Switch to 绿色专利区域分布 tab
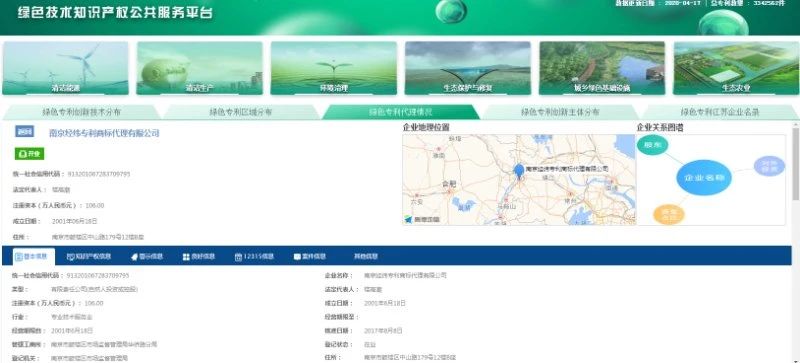Image resolution: width=800 pixels, height=363 pixels. pyautogui.click(x=241, y=112)
